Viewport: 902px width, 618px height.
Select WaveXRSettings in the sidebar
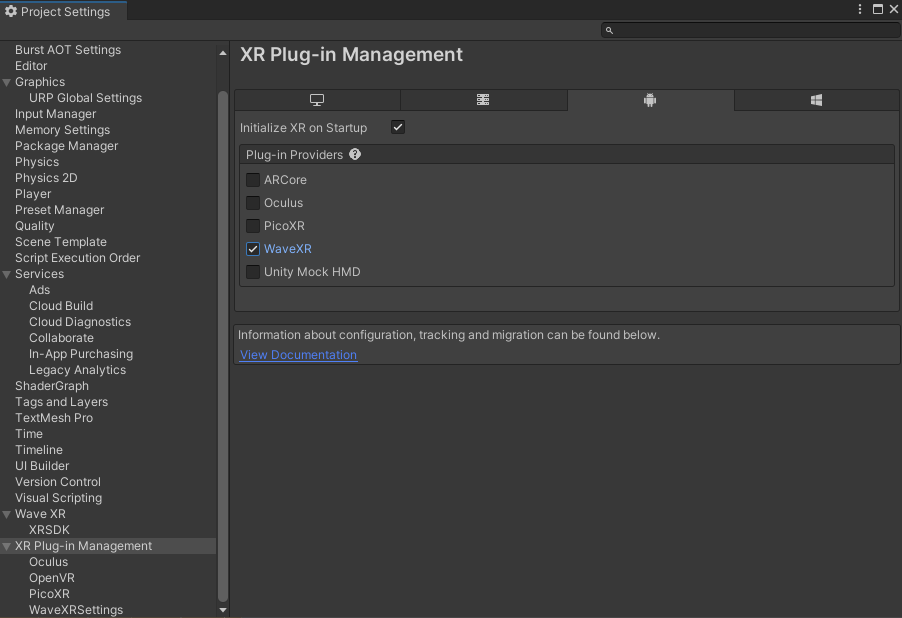76,610
